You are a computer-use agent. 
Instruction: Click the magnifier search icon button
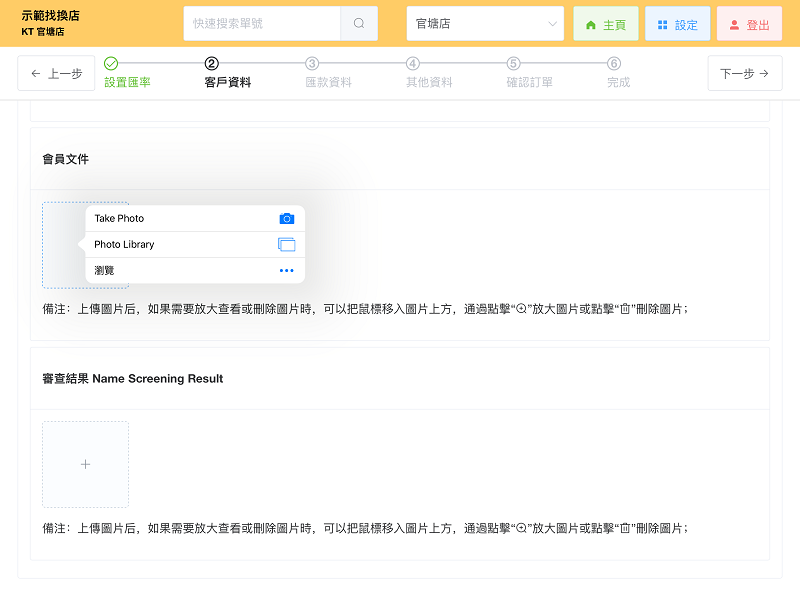359,23
